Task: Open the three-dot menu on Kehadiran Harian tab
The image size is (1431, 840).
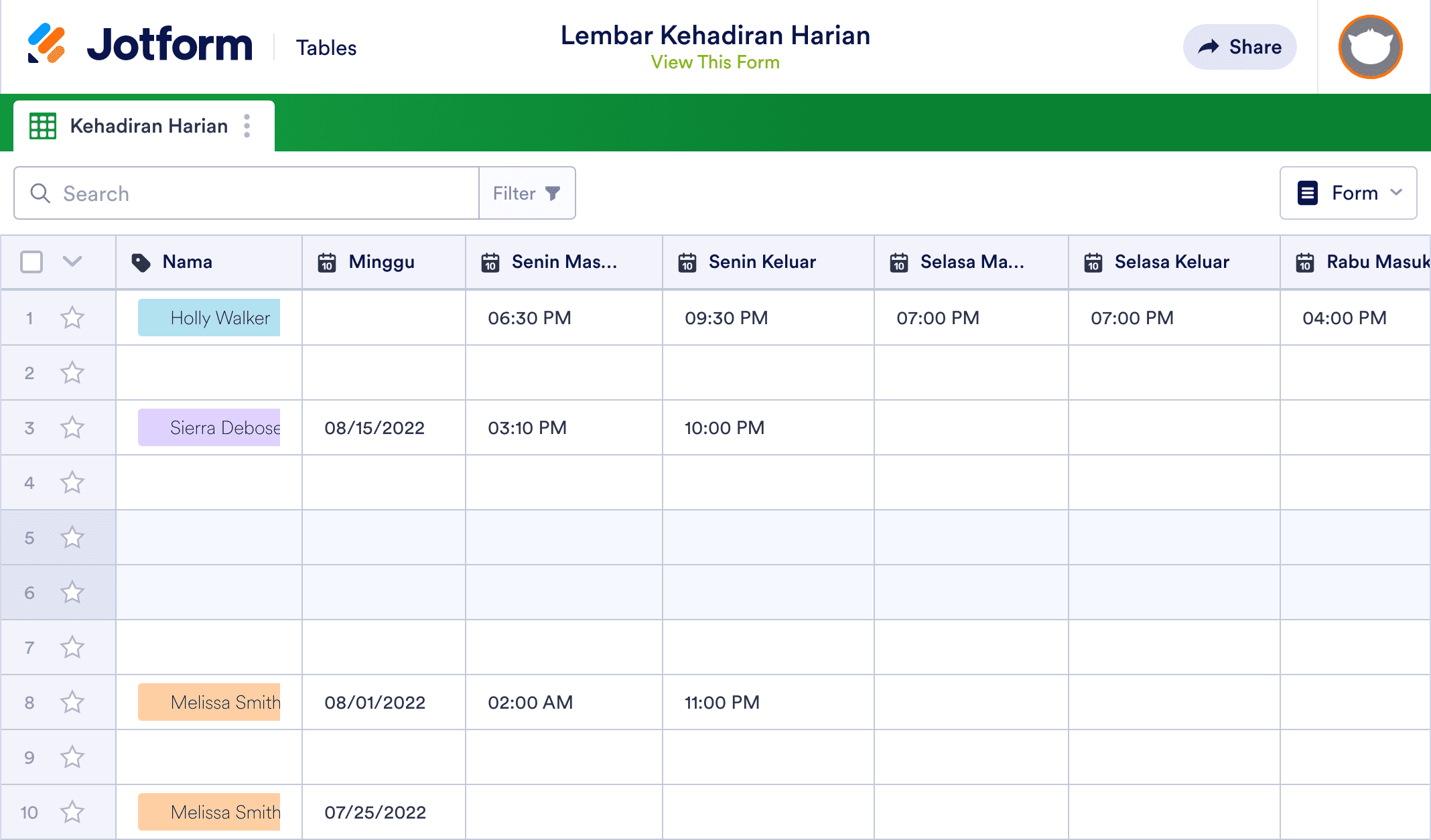Action: click(x=247, y=125)
